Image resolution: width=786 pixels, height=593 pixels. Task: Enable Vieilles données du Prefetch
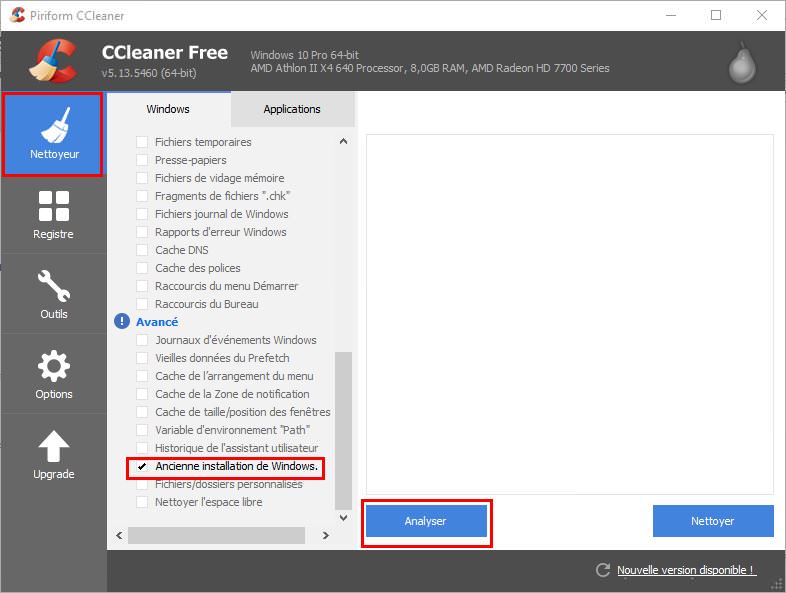[142, 358]
